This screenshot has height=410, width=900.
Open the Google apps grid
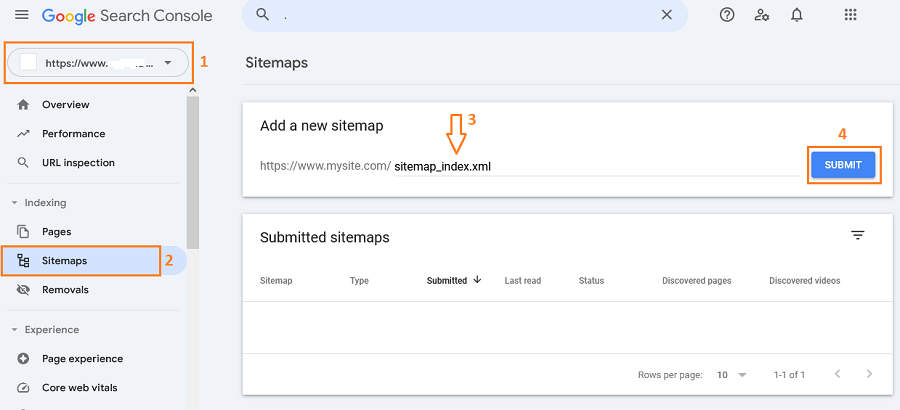pos(851,15)
